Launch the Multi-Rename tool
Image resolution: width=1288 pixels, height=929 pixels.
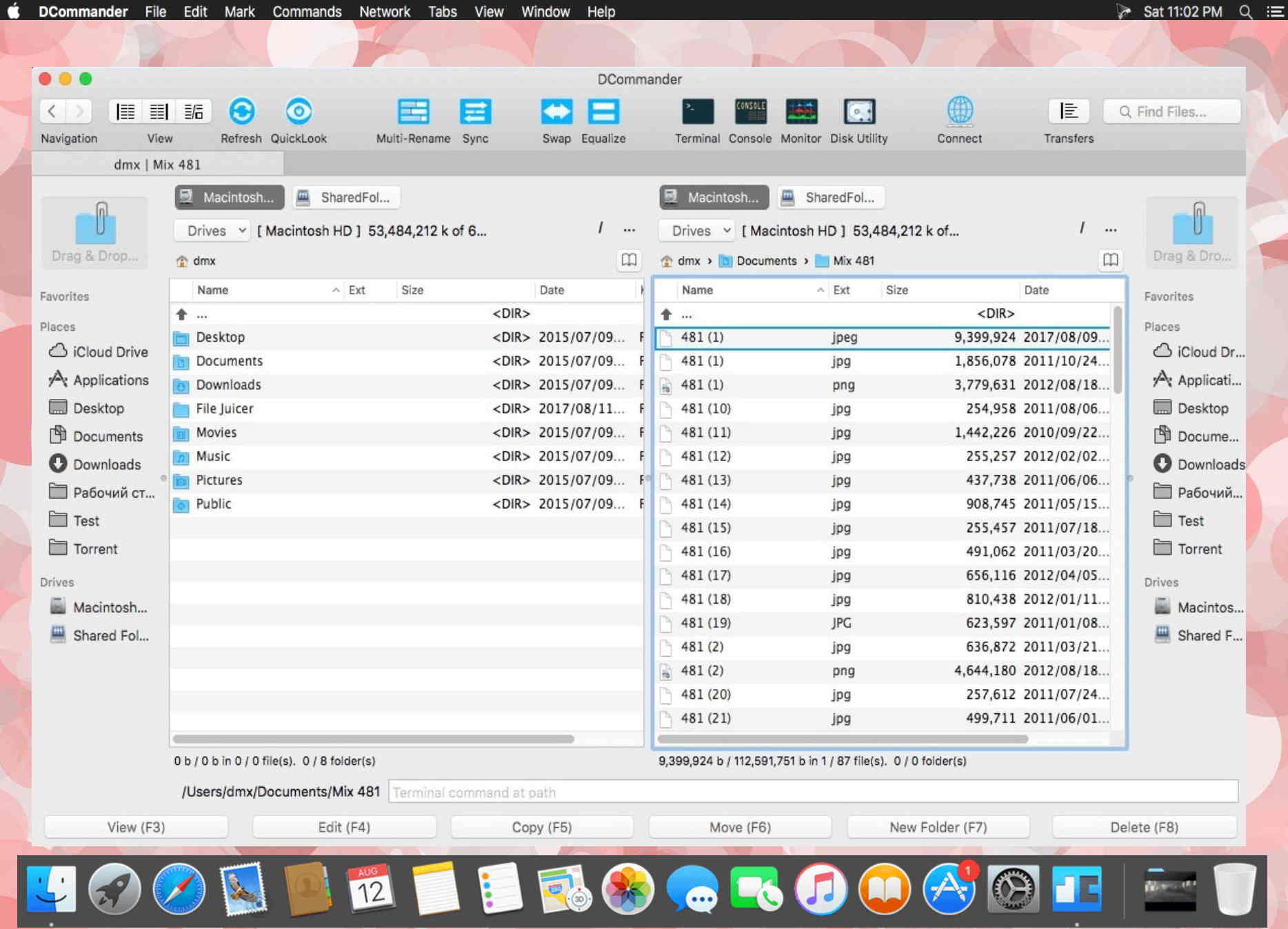click(413, 112)
